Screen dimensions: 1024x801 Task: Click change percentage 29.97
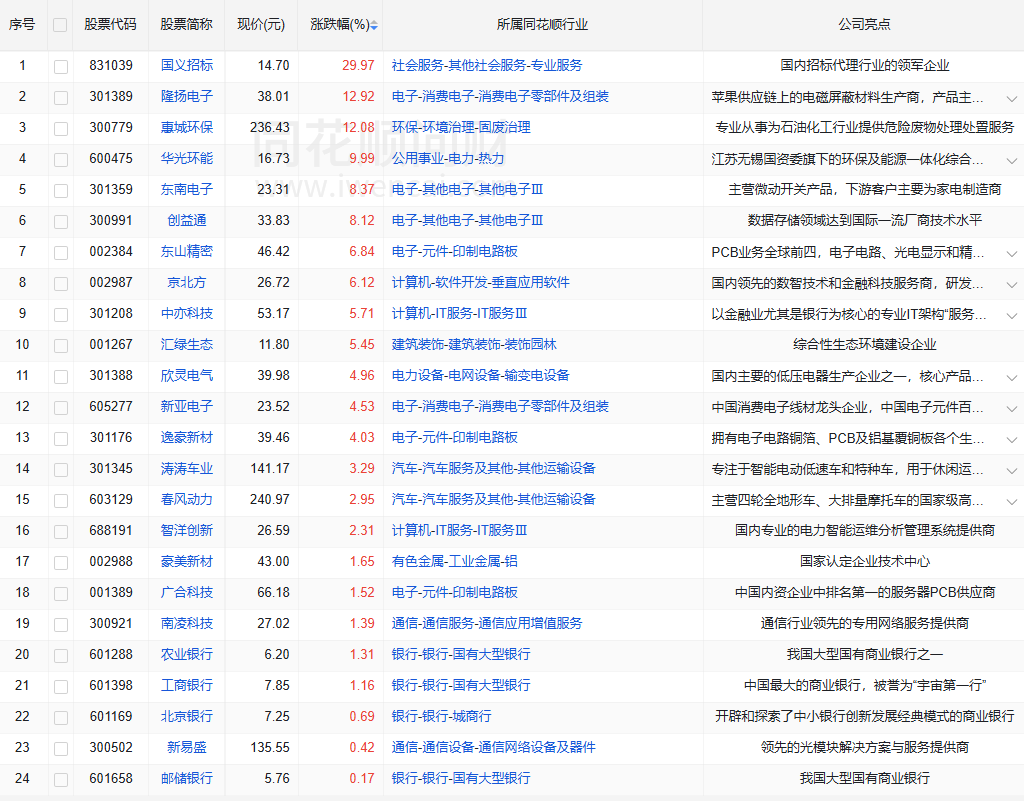(x=359, y=65)
